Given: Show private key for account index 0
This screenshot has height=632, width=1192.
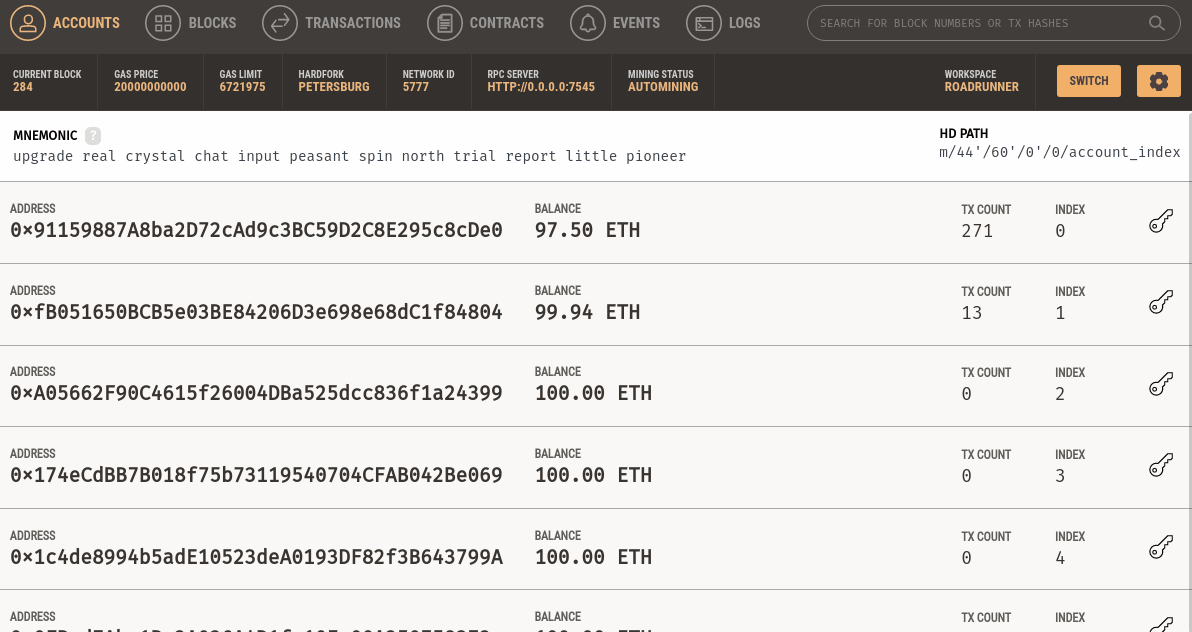Looking at the screenshot, I should click(x=1159, y=222).
